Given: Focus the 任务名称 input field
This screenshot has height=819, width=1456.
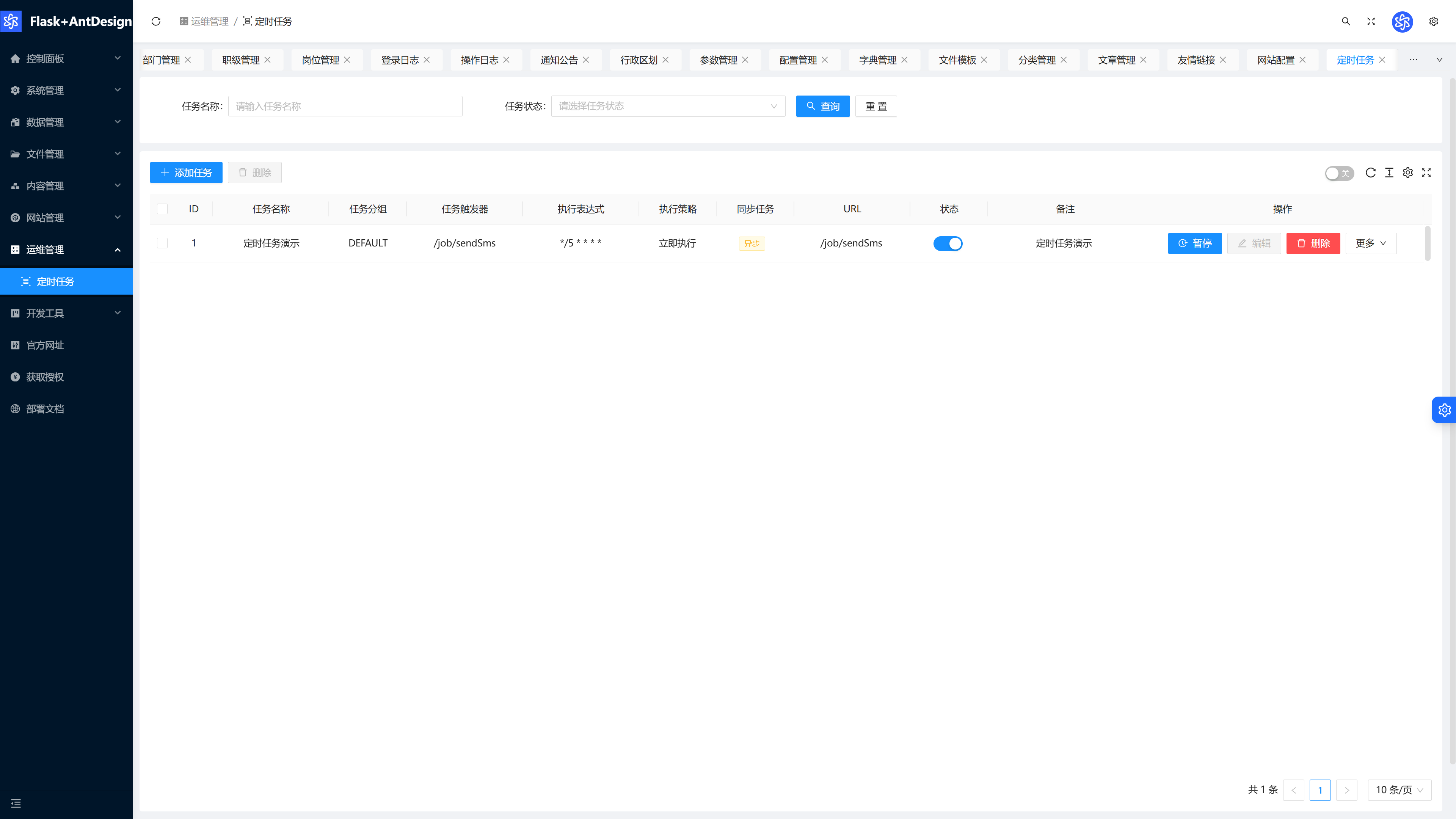Looking at the screenshot, I should (x=345, y=106).
